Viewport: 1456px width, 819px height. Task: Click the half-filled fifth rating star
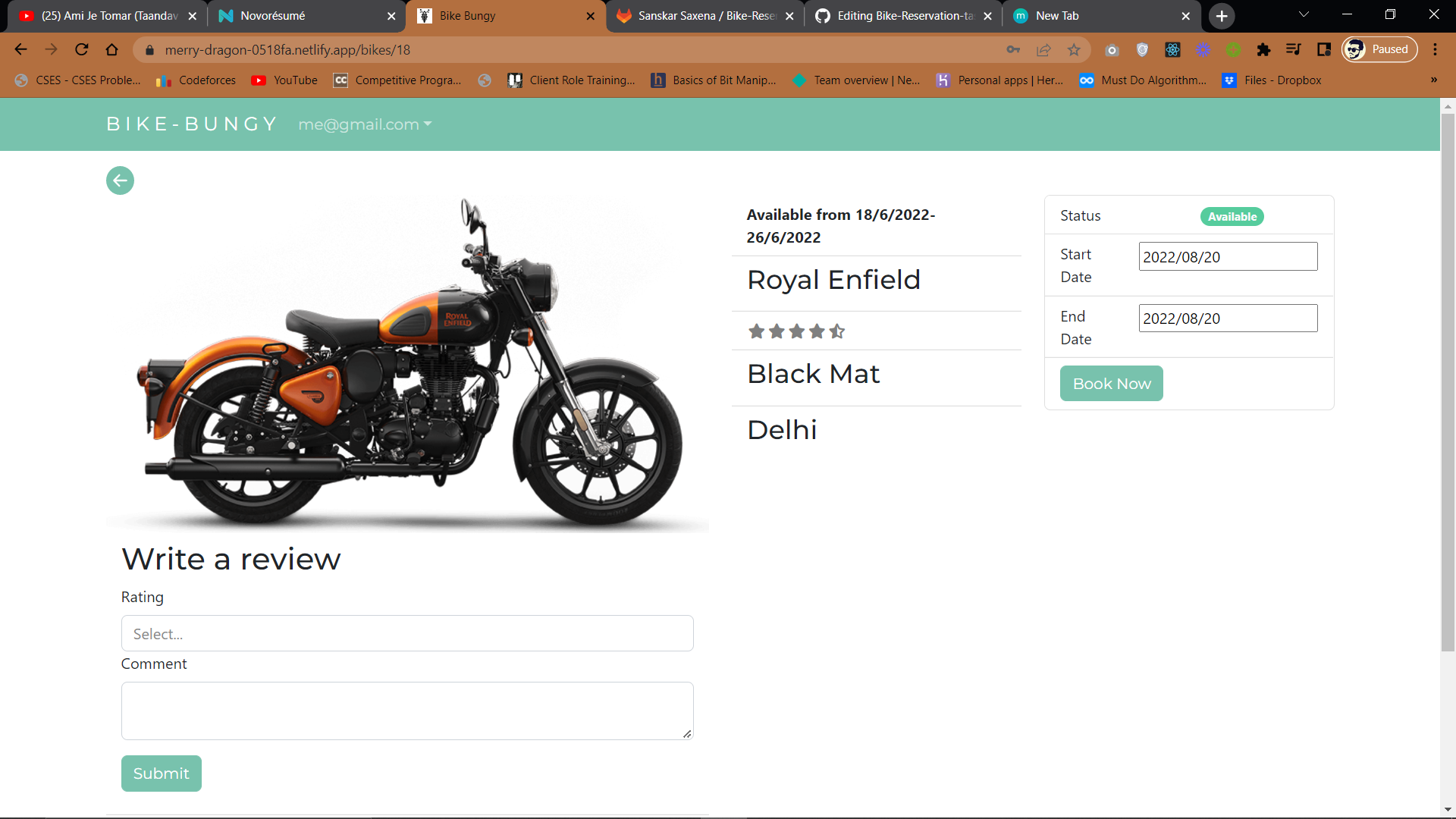pyautogui.click(x=837, y=331)
